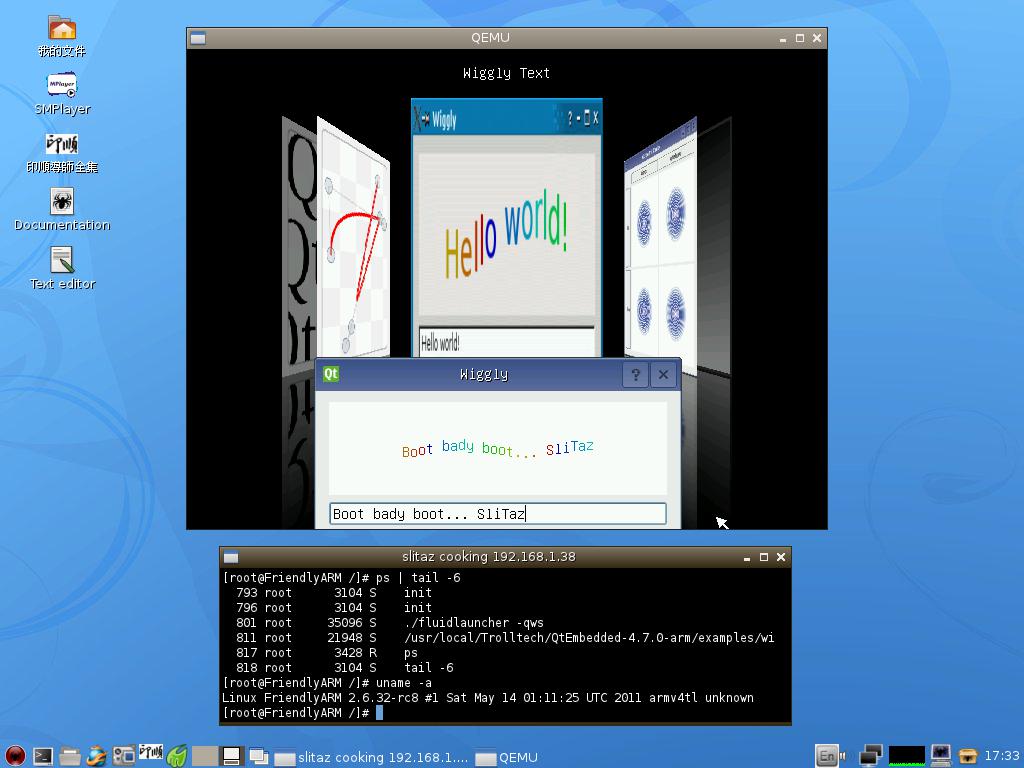Click the En keyboard layout indicator
The image size is (1024, 768).
[x=827, y=756]
